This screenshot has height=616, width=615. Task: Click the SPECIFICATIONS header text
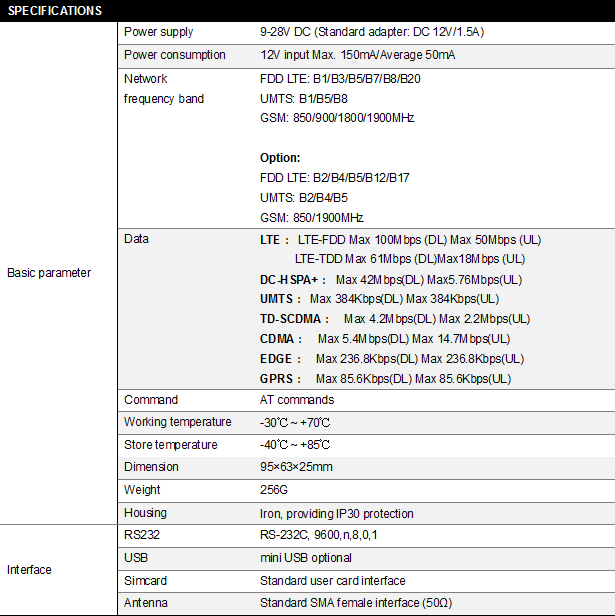click(55, 11)
